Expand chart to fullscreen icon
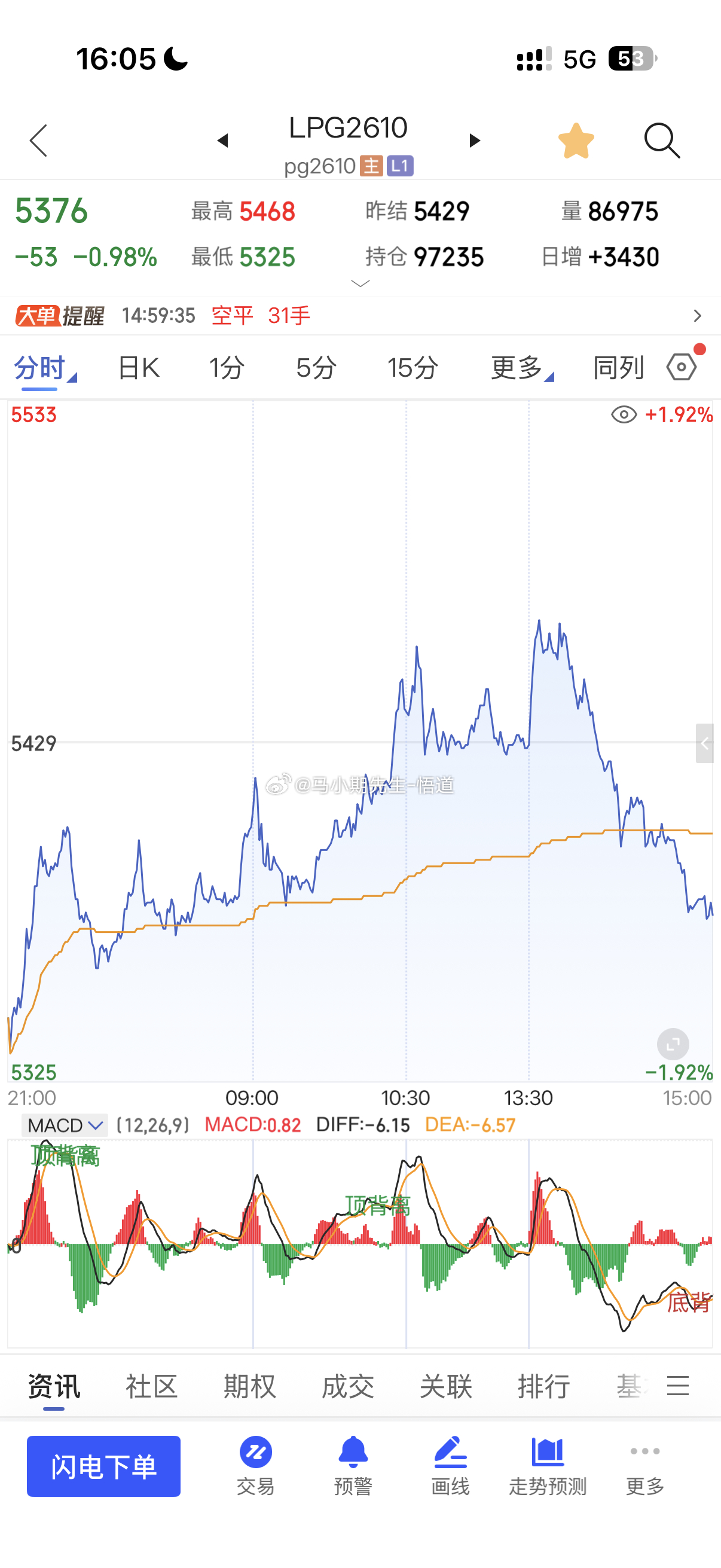Viewport: 721px width, 1568px height. (673, 1045)
